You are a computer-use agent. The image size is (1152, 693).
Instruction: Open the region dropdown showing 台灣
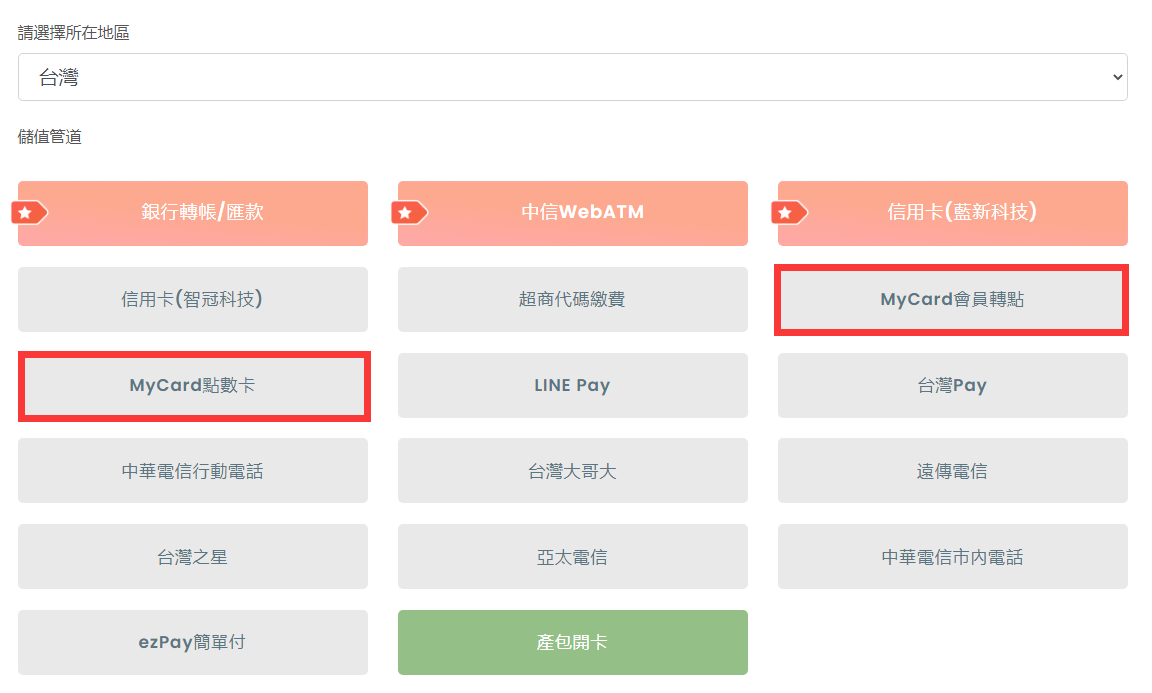[x=572, y=77]
